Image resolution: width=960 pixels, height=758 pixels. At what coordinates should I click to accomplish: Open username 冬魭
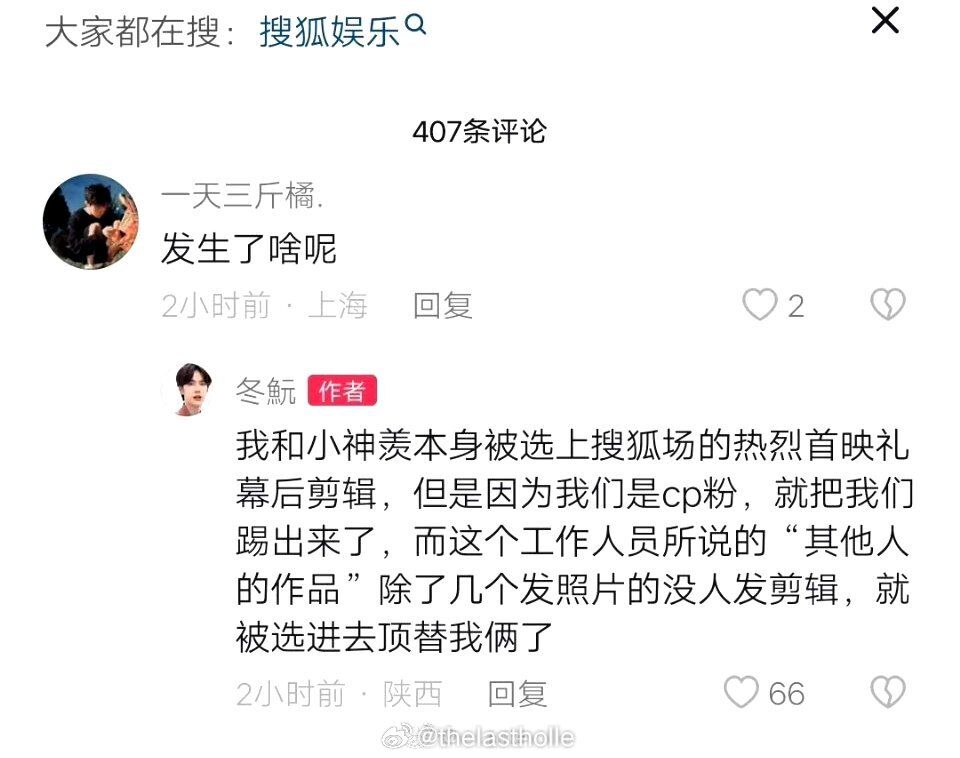(266, 391)
